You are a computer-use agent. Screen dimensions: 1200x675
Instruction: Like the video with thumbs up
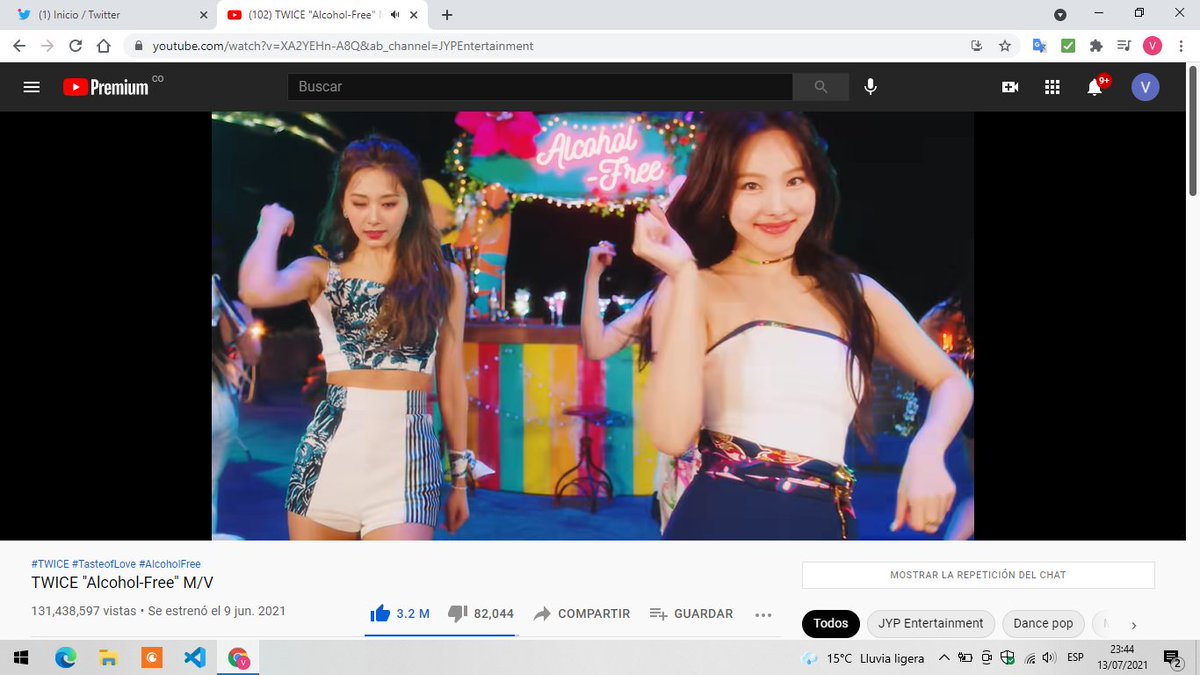[x=400, y=613]
